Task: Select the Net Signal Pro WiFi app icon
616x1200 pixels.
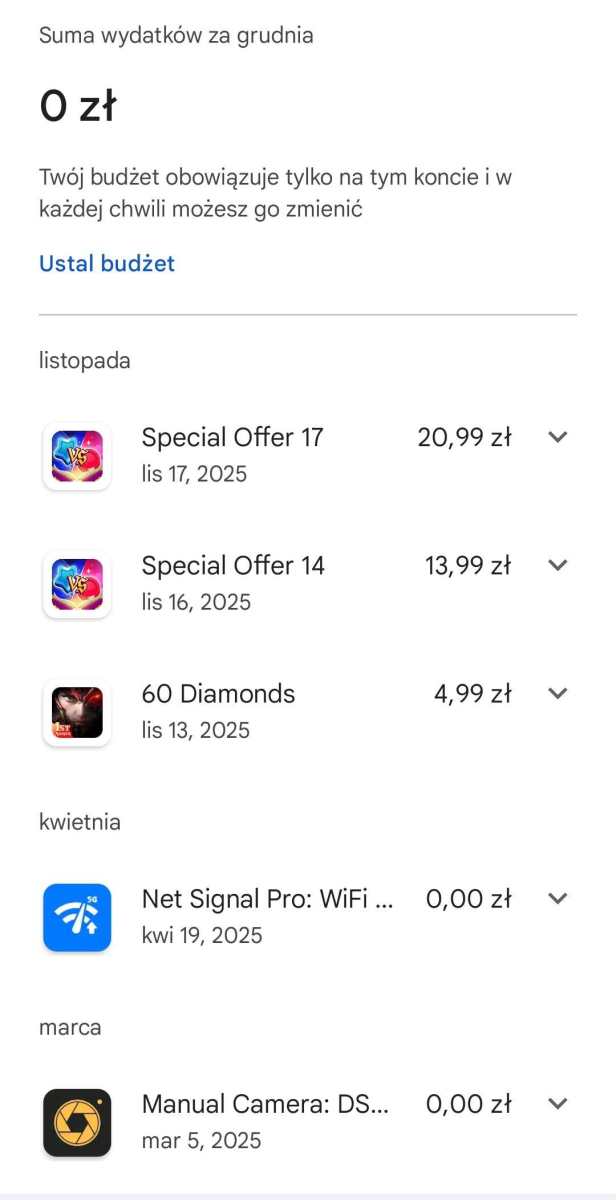Action: point(77,917)
